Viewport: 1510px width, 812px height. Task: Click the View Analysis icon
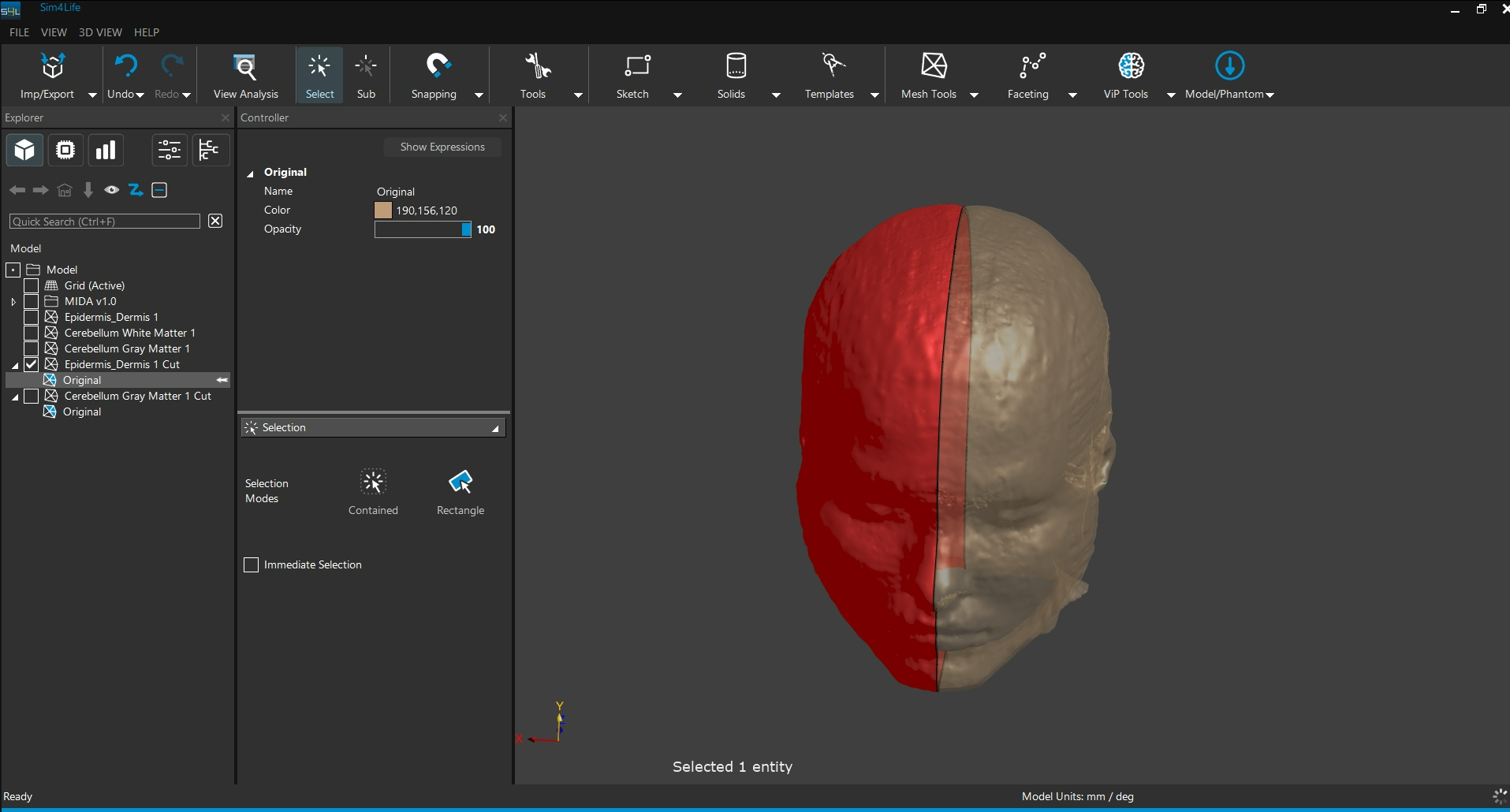click(x=245, y=68)
